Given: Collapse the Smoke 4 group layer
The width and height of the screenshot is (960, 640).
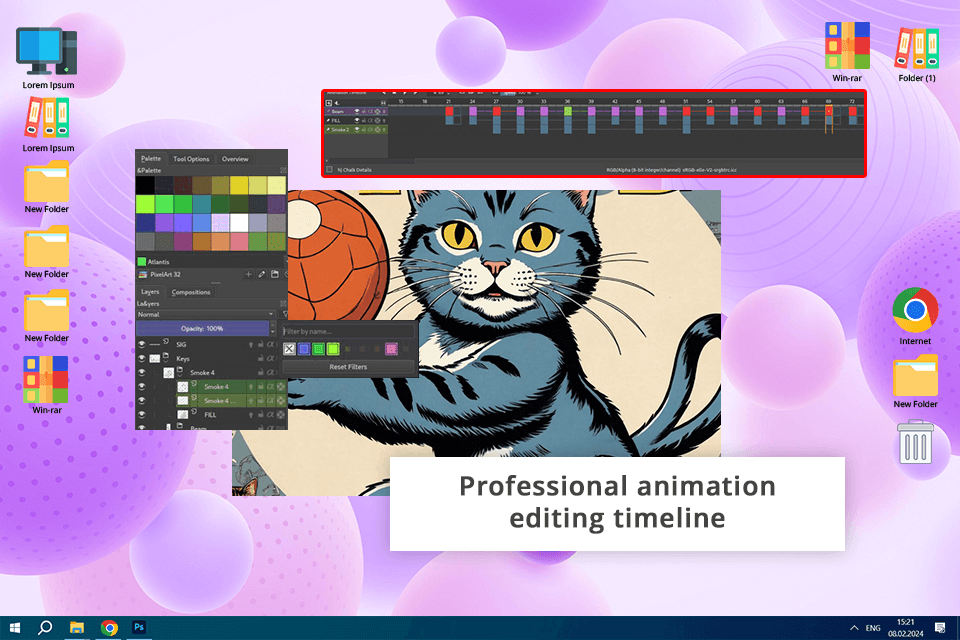Looking at the screenshot, I should point(179,376).
